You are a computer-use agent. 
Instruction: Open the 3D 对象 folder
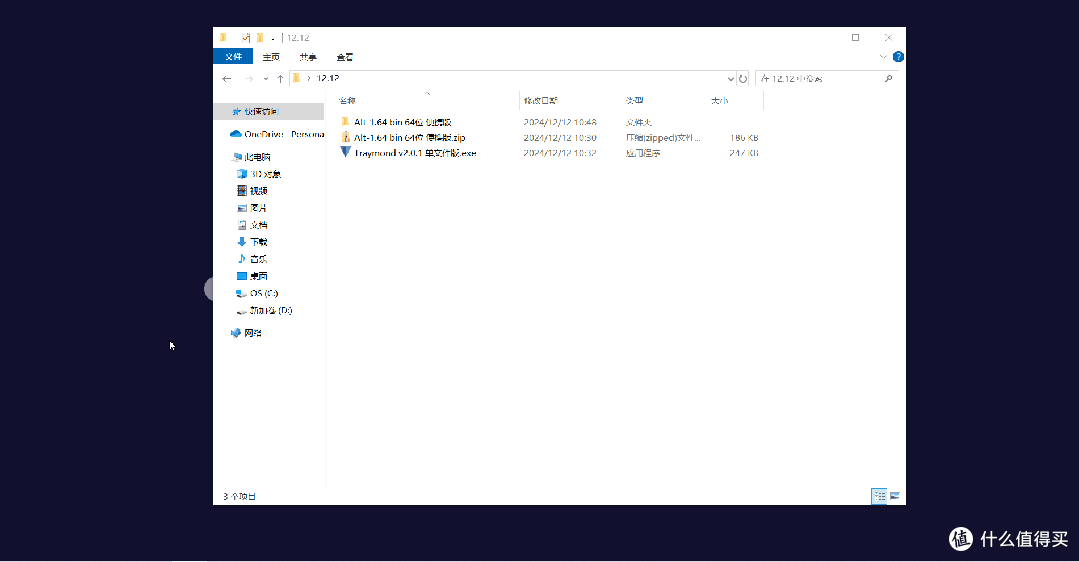(x=259, y=174)
